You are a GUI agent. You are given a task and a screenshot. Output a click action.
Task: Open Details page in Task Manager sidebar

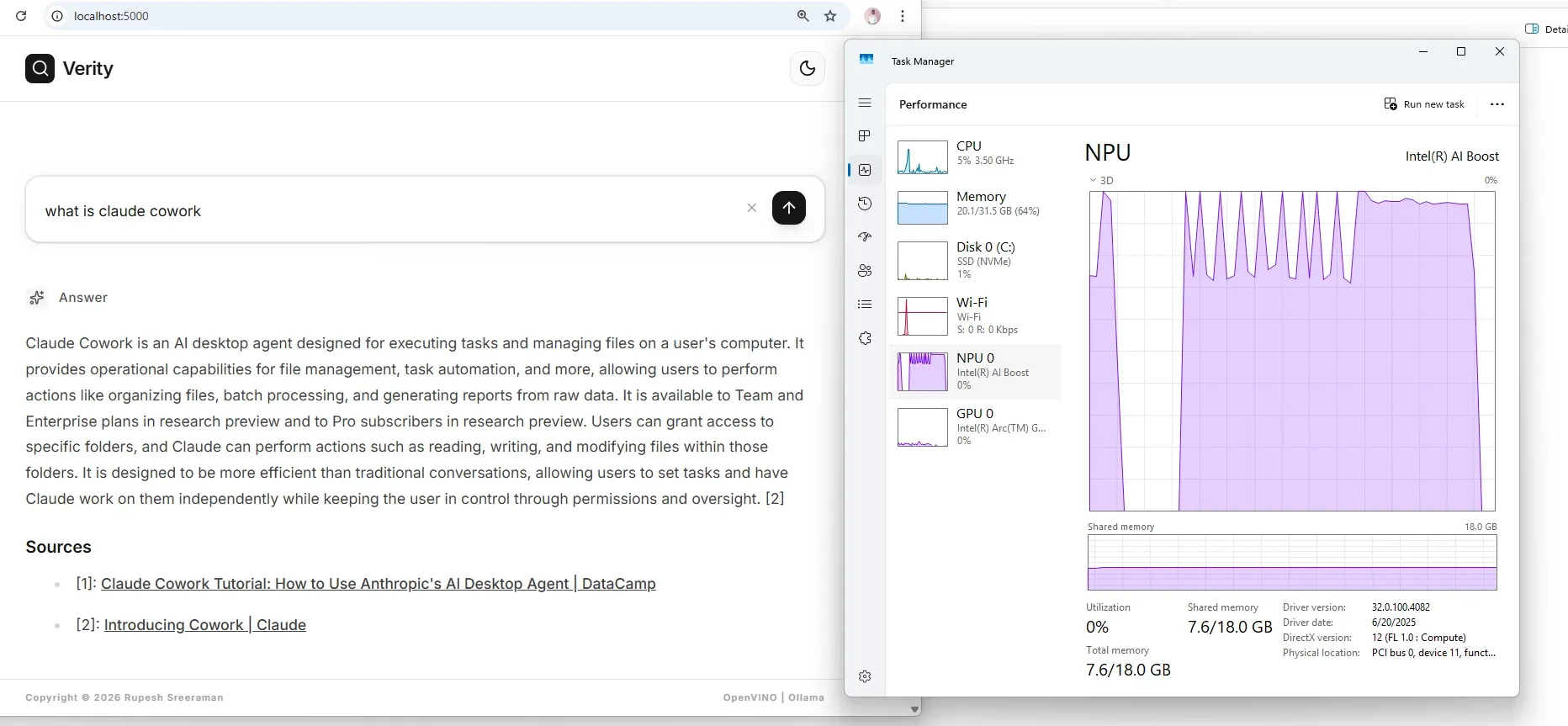click(x=865, y=305)
